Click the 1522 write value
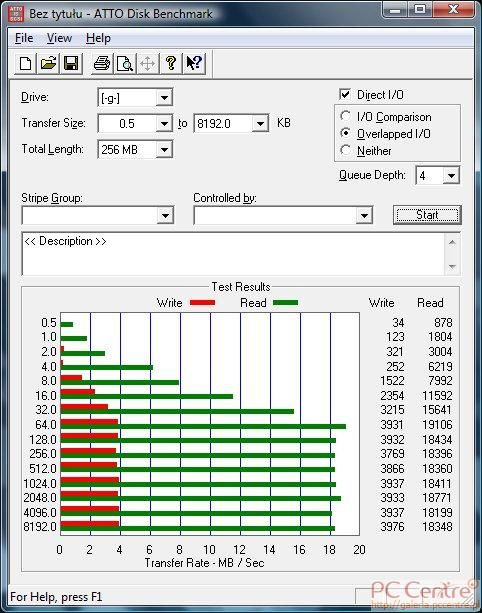Viewport: 482px width, 613px height. click(392, 380)
